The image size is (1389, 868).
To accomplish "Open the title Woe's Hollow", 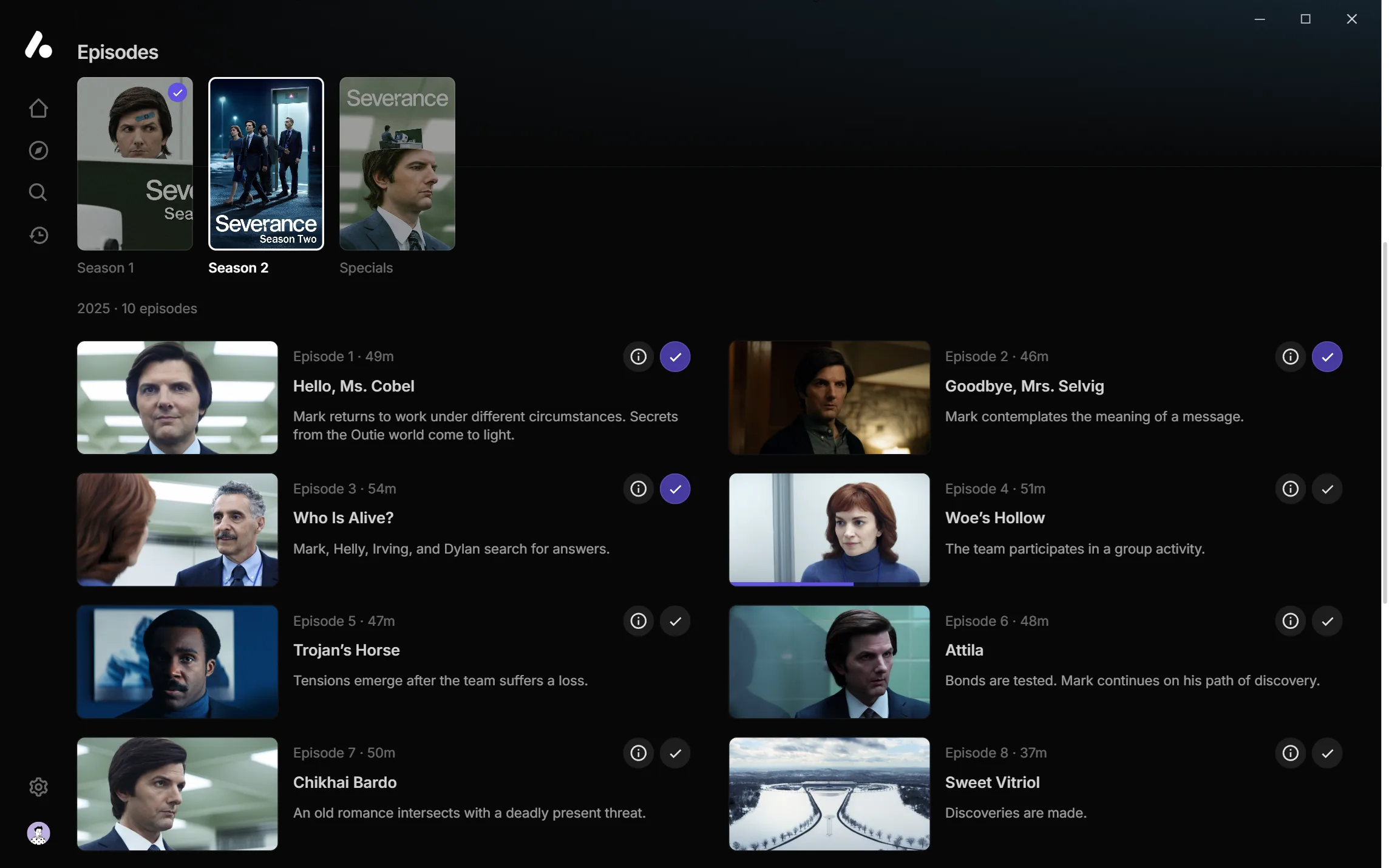I will click(994, 518).
